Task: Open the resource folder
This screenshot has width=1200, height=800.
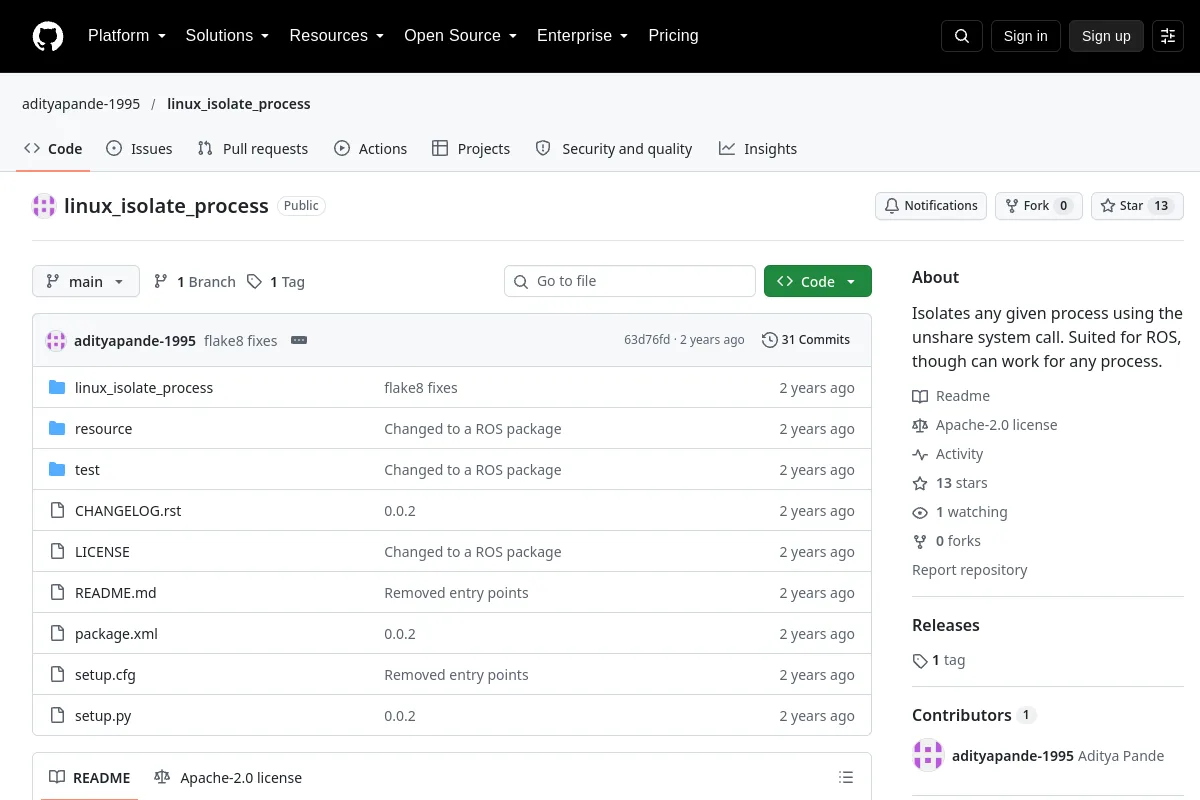Action: 104,429
